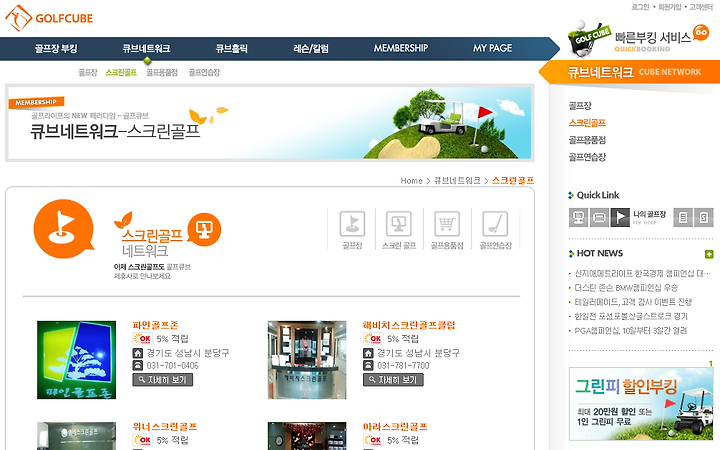The height and width of the screenshot is (450, 720).
Task: Click the Quick Link card icon
Action: [x=599, y=217]
